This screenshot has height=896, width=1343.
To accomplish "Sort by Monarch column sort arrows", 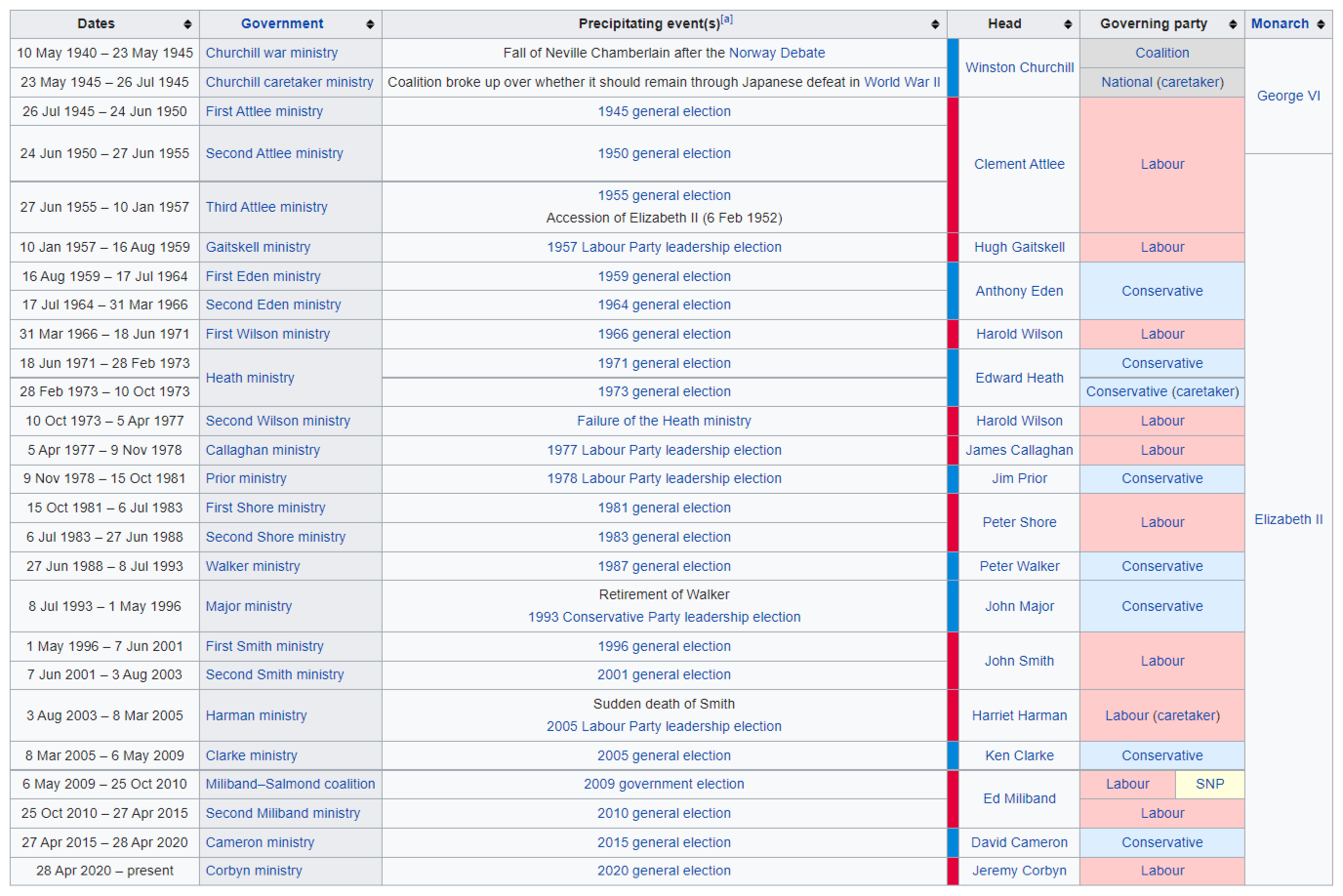I will pos(1321,24).
